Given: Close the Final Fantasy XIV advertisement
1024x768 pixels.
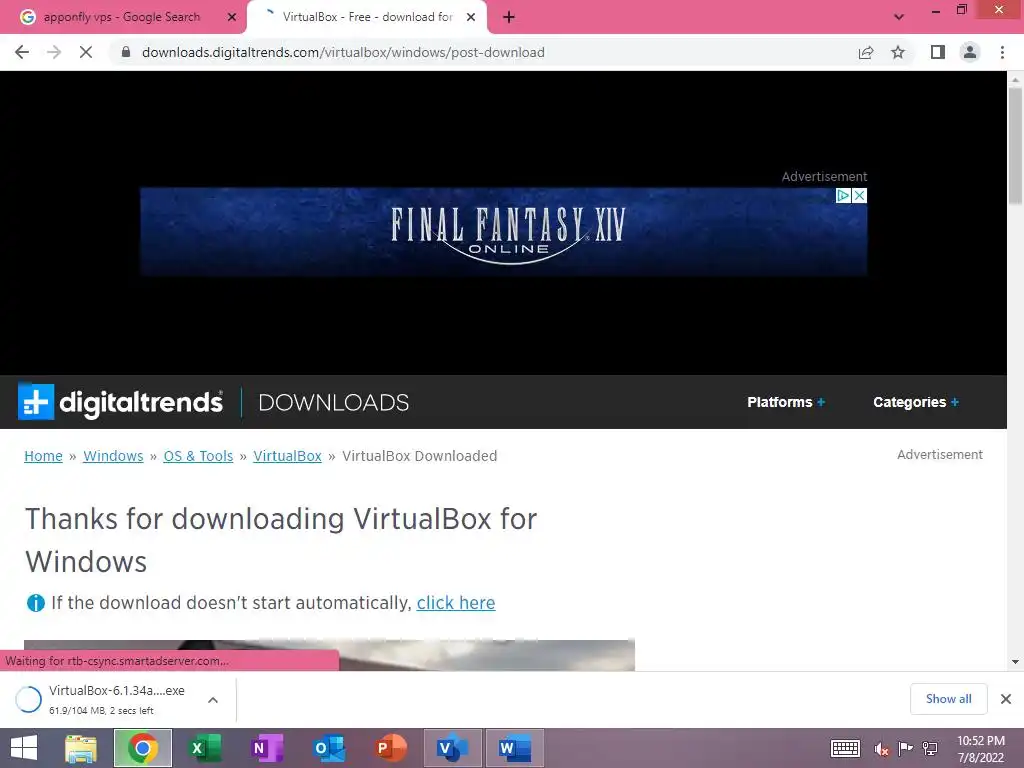Looking at the screenshot, I should 859,195.
